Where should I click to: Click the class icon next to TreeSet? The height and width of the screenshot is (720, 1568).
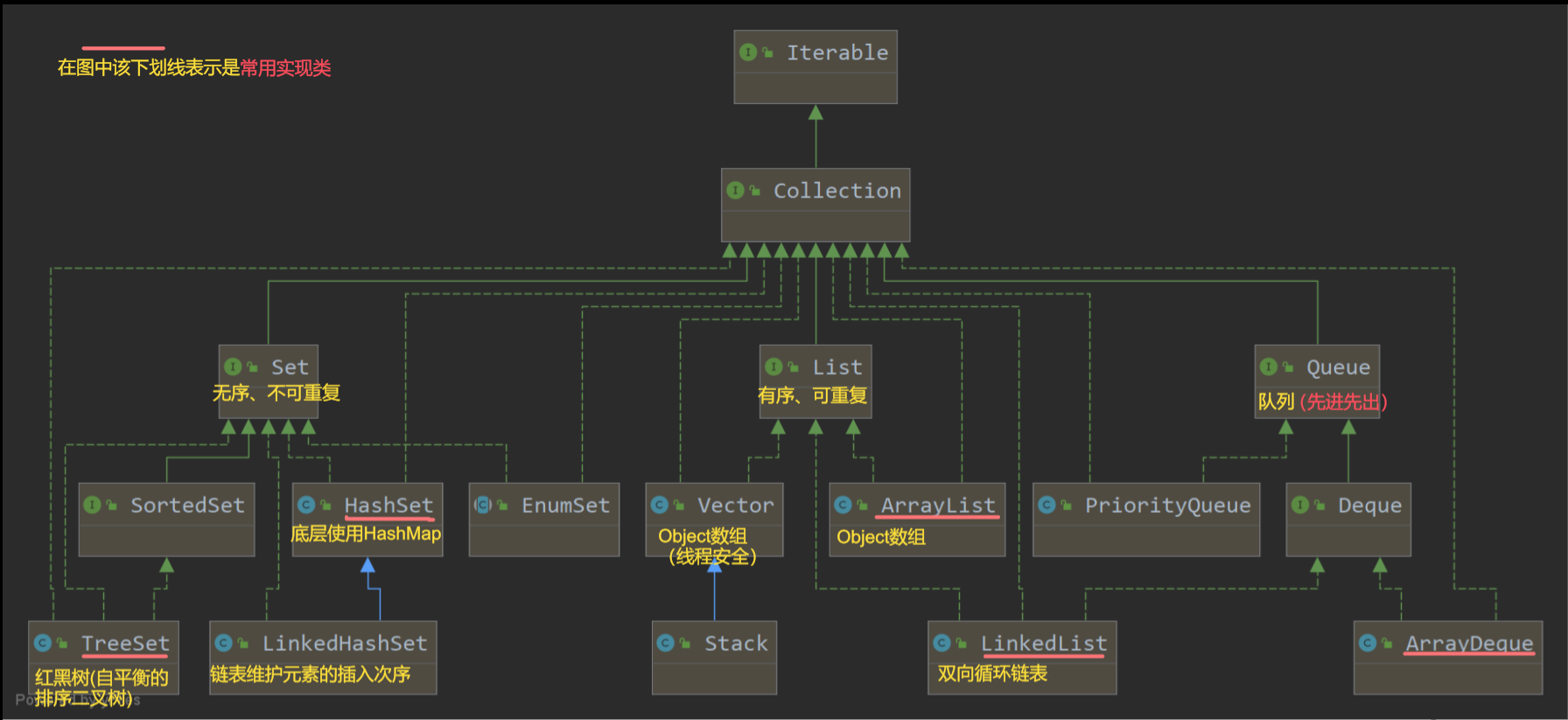tap(42, 643)
